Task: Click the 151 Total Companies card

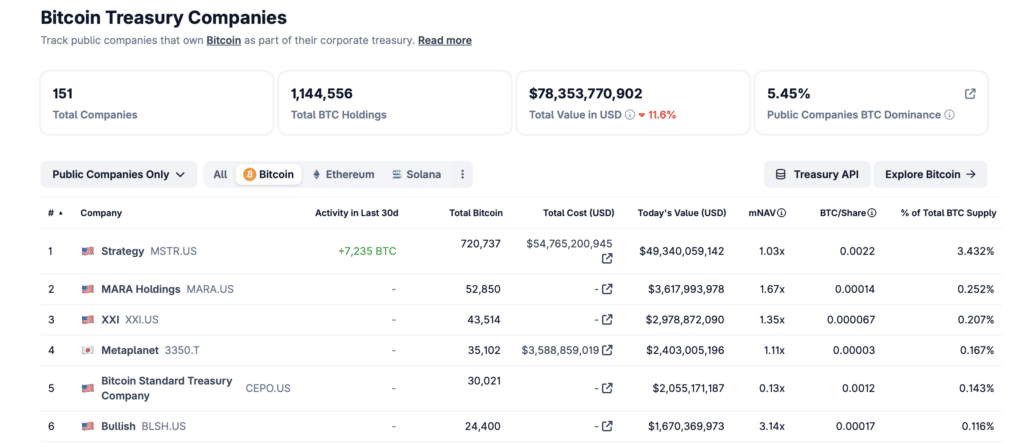Action: click(x=157, y=103)
